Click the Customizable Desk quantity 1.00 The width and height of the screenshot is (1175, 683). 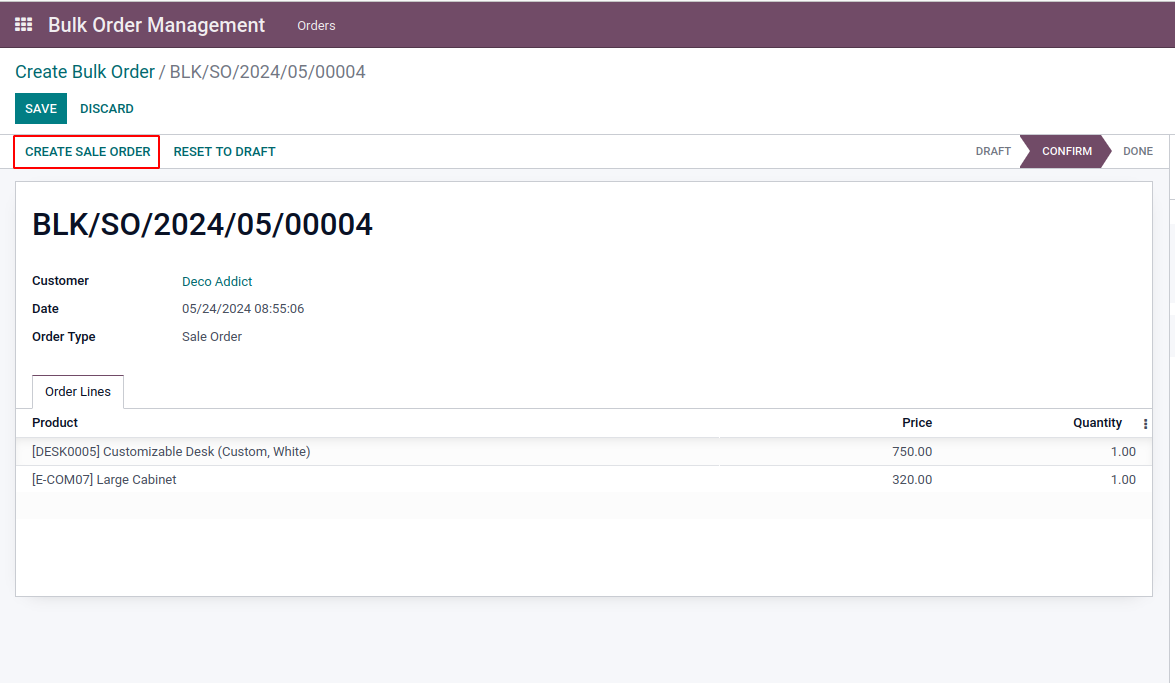(1123, 451)
